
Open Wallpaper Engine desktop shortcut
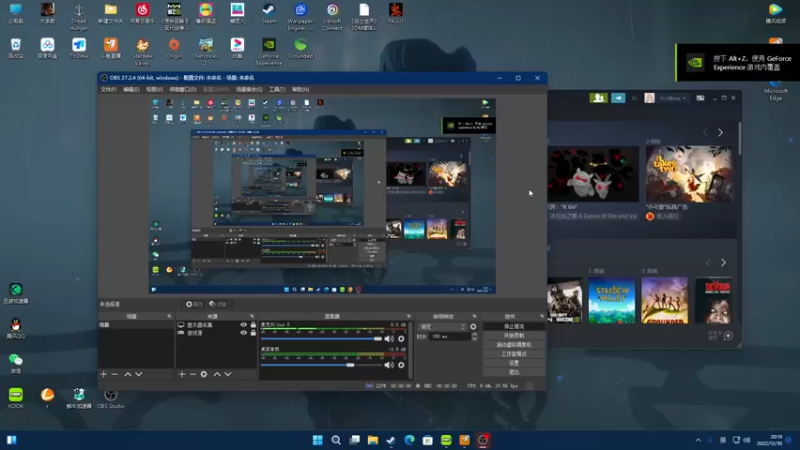300,17
